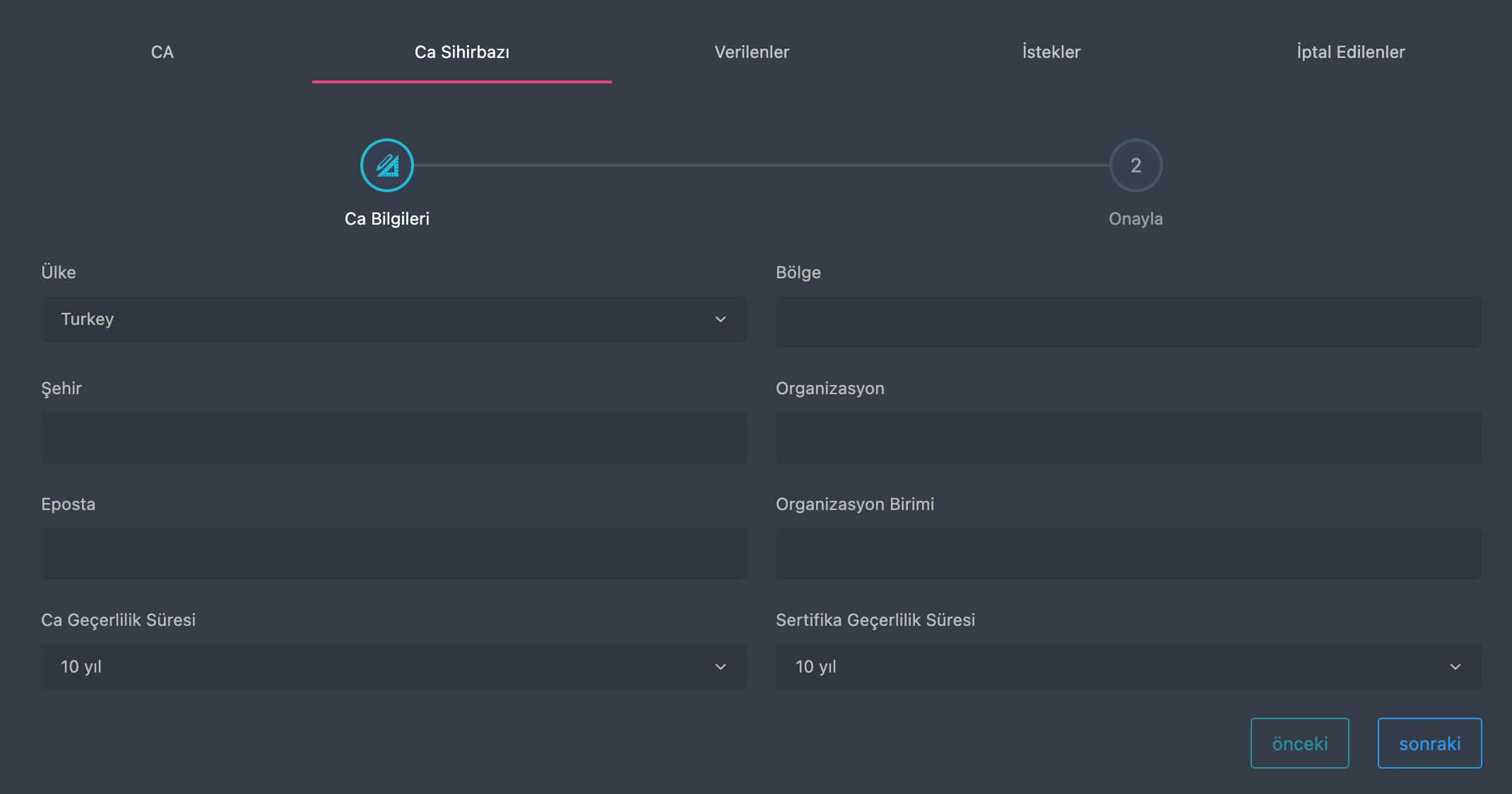Focus the Eposta input field

(x=393, y=554)
